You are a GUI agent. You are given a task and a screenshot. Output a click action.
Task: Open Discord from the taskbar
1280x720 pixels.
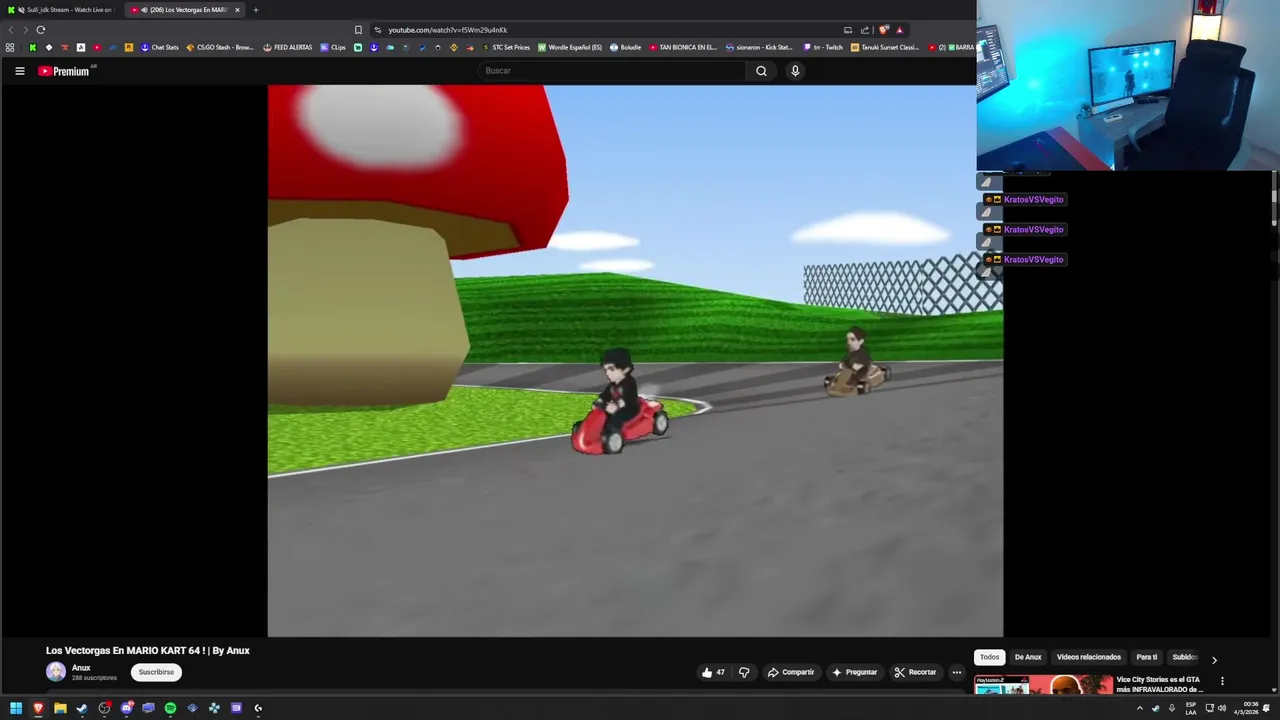127,708
